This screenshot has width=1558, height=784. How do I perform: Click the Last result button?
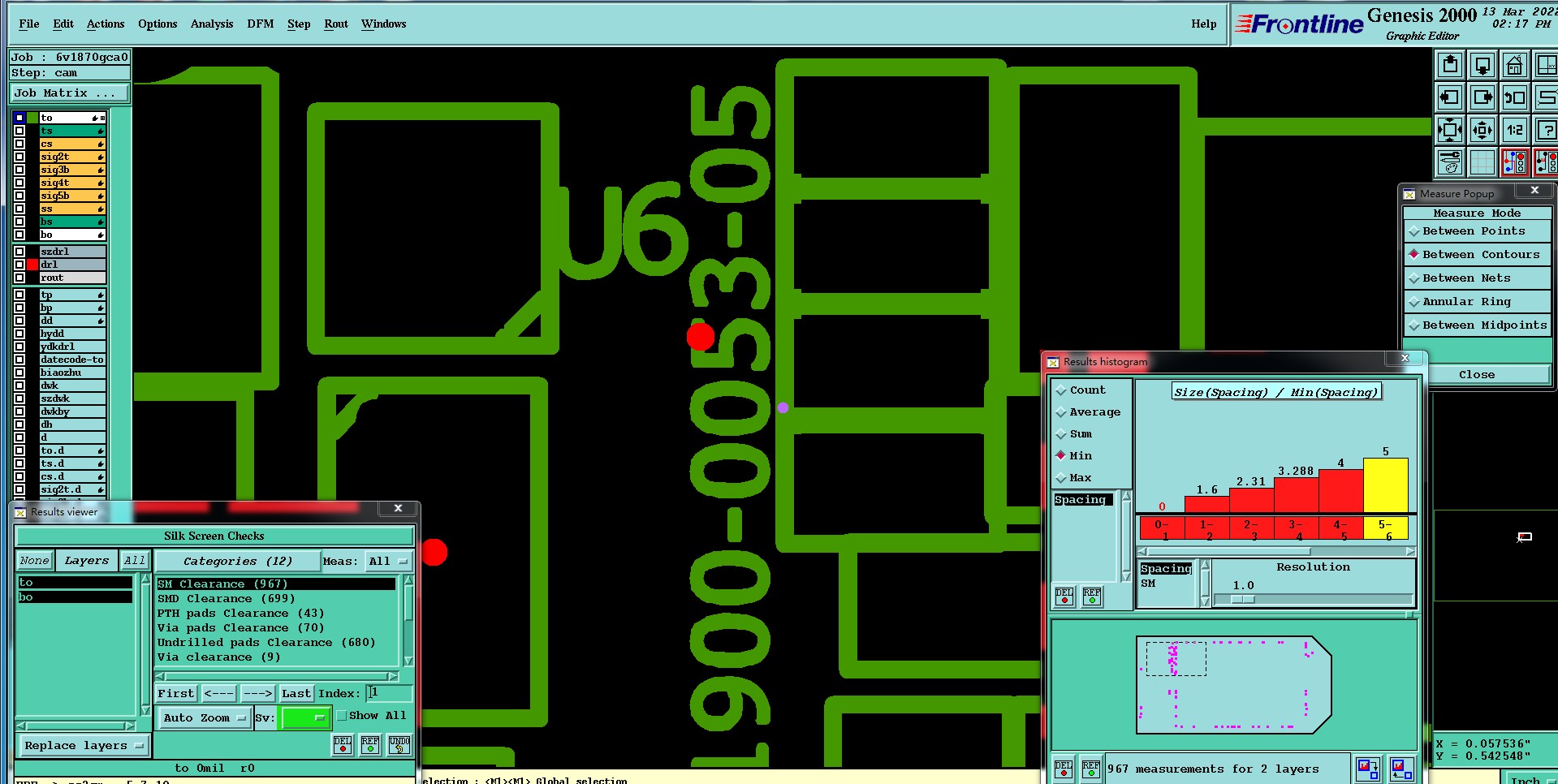point(296,693)
